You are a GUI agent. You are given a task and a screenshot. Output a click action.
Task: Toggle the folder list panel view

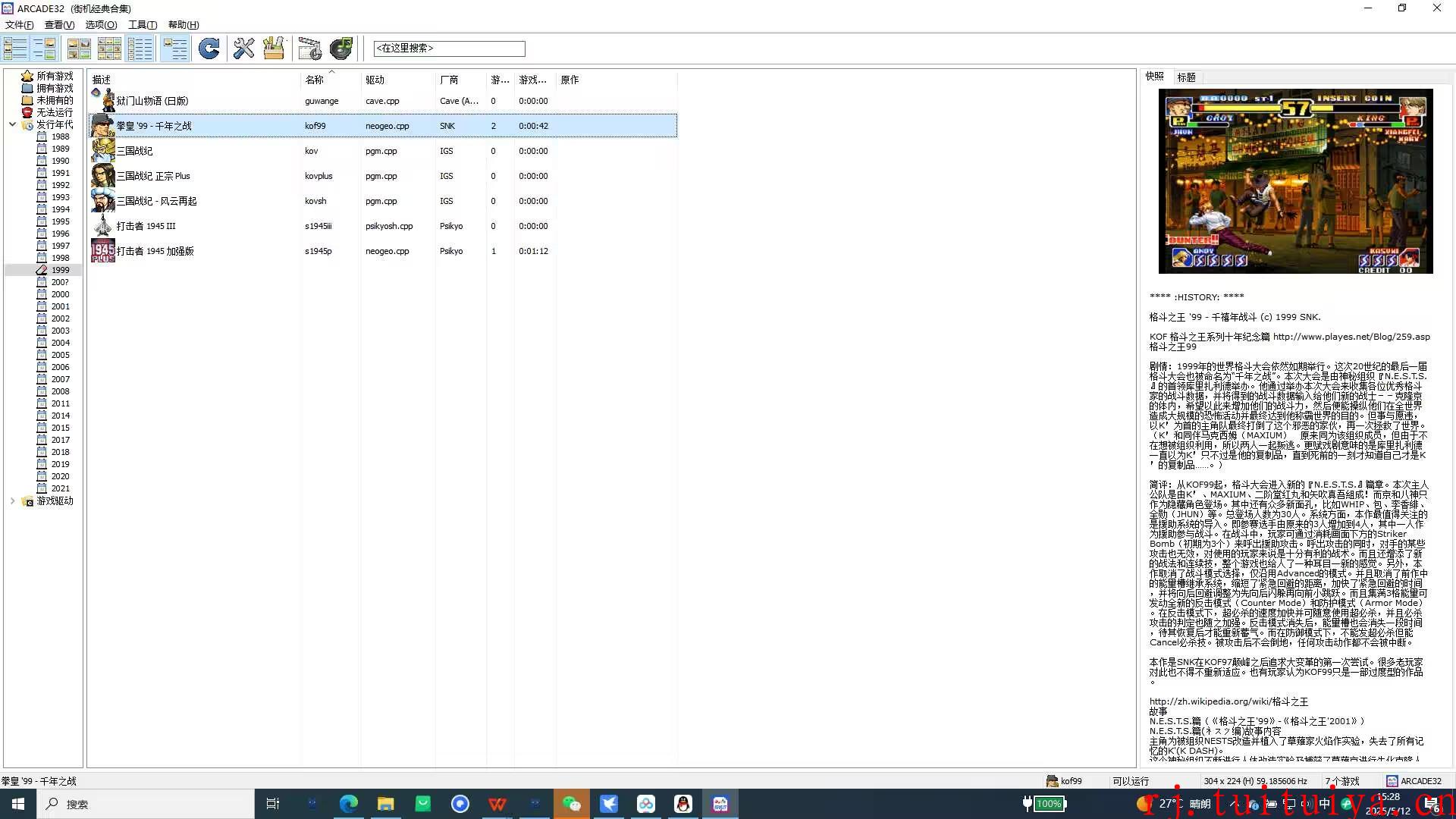point(15,49)
